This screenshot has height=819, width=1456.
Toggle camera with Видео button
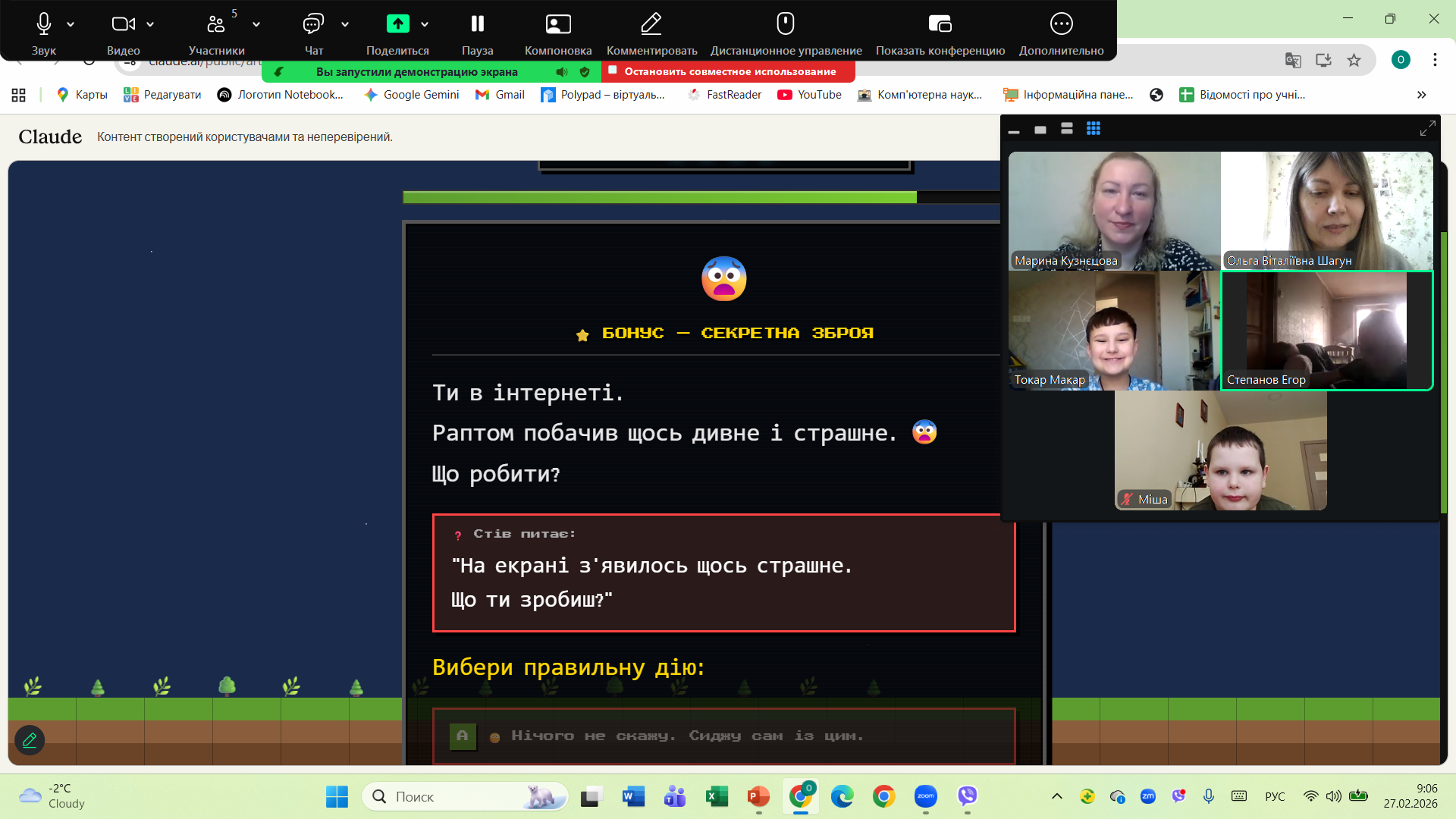(x=123, y=24)
